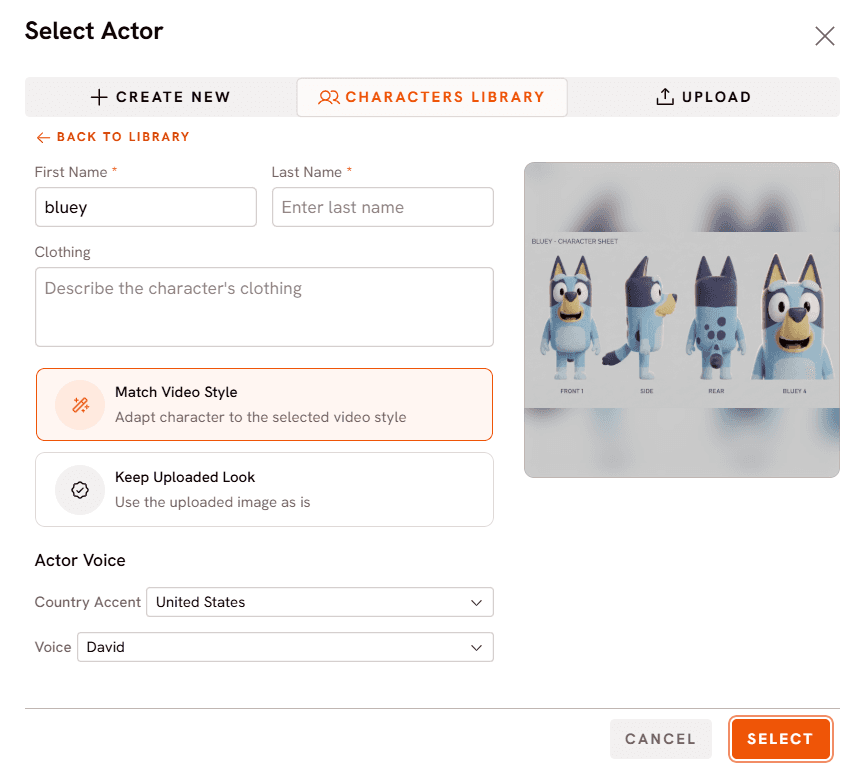Click the Cancel button
This screenshot has height=768, width=861.
661,739
